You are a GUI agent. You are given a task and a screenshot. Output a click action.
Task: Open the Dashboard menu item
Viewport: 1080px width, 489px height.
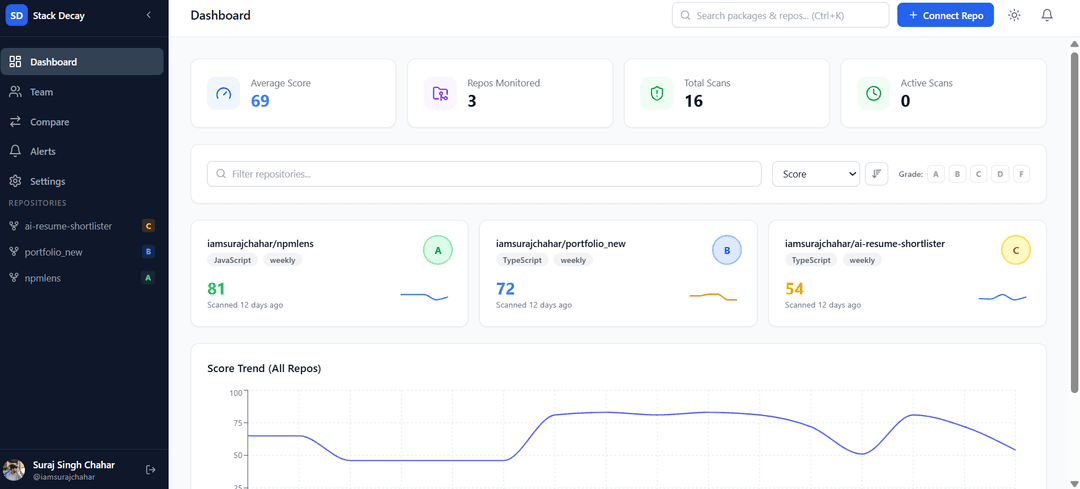pyautogui.click(x=82, y=61)
